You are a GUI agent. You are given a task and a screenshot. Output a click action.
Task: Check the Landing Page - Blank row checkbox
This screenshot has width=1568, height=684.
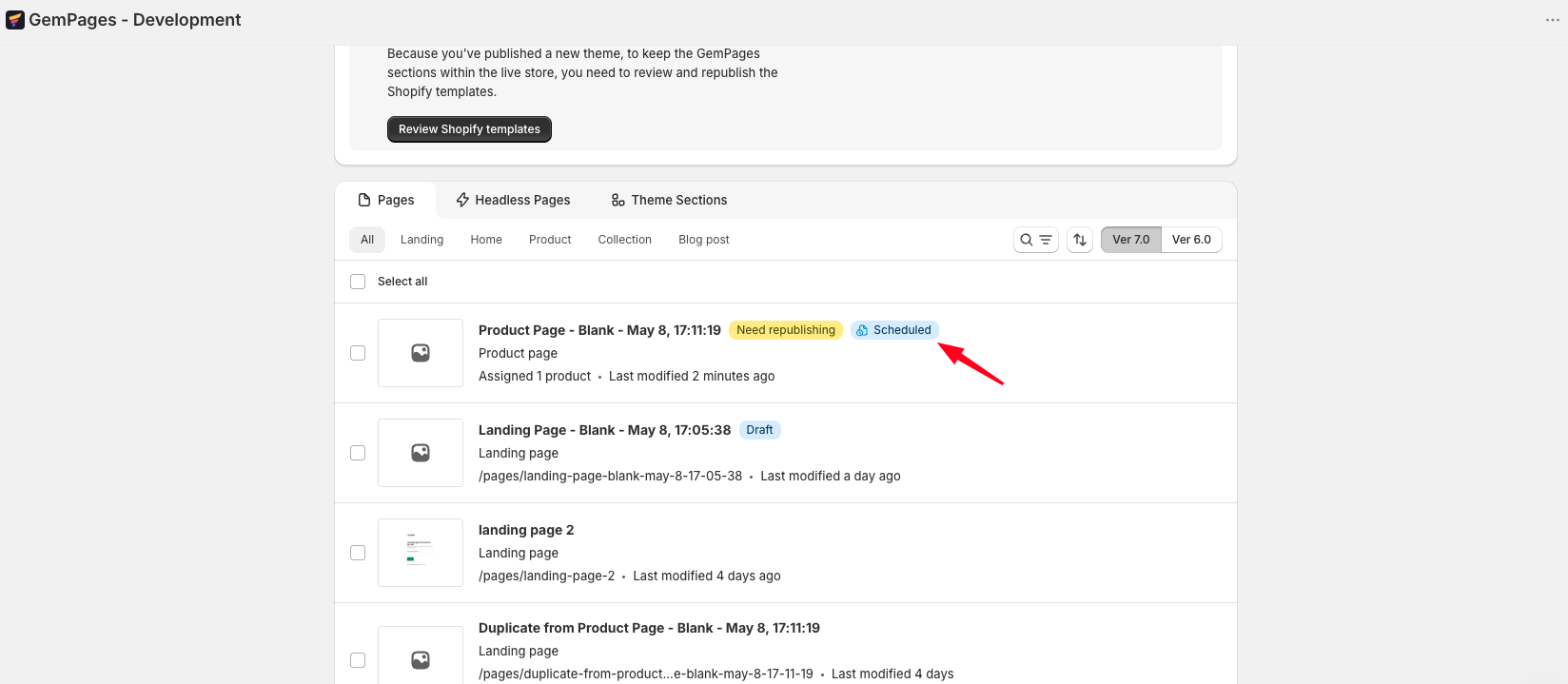[x=358, y=453]
